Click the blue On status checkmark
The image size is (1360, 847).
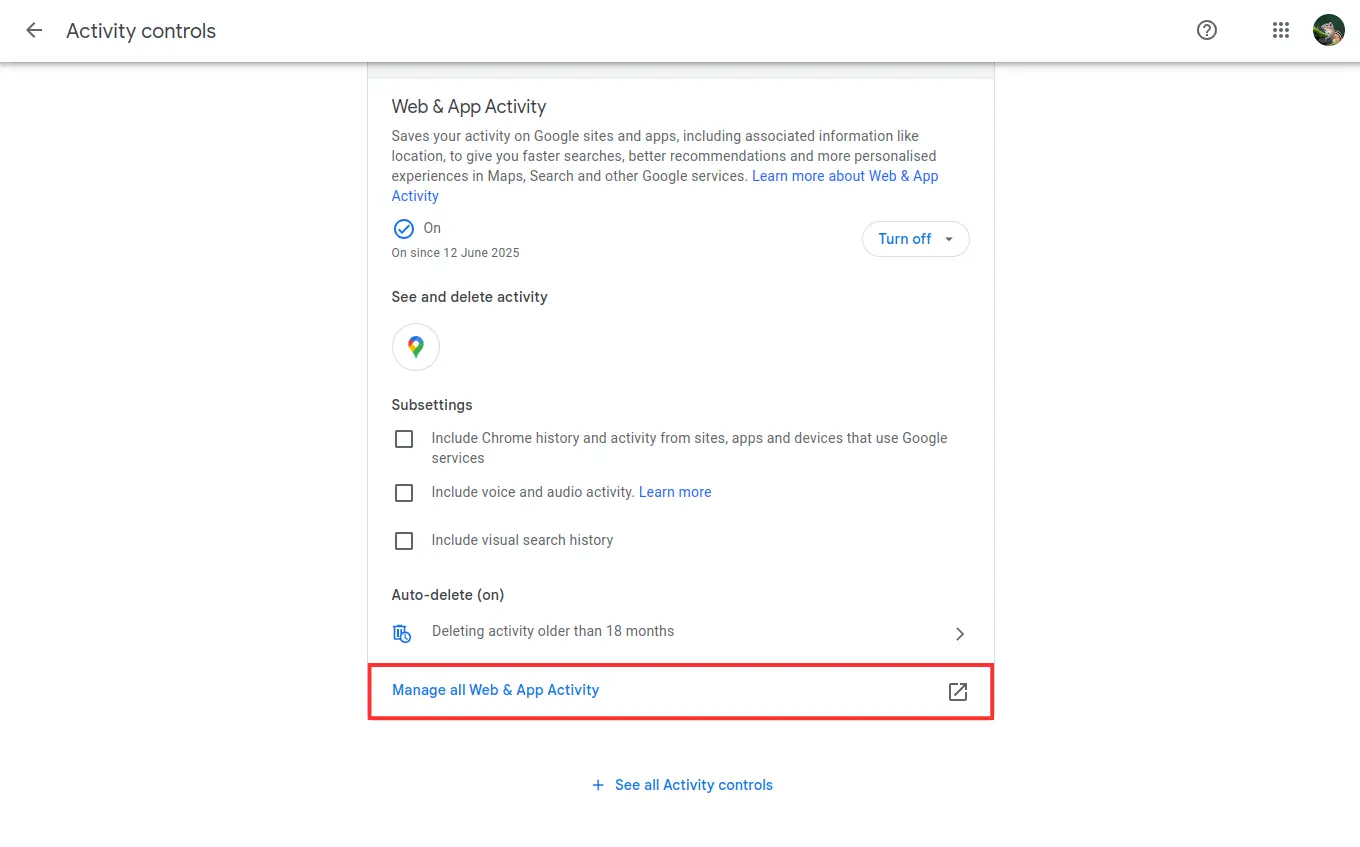(404, 228)
